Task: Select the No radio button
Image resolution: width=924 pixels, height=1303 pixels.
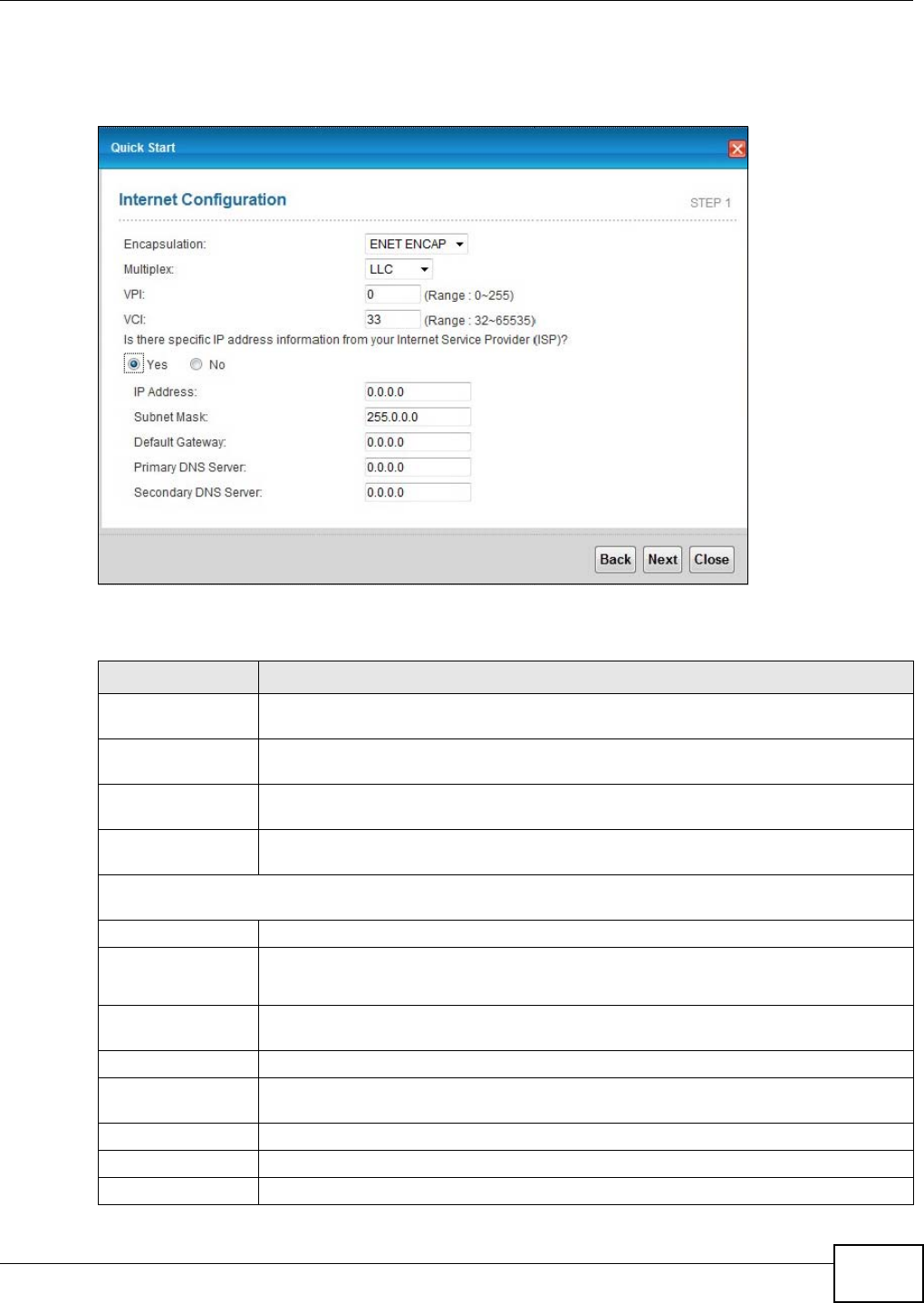Action: tap(196, 364)
